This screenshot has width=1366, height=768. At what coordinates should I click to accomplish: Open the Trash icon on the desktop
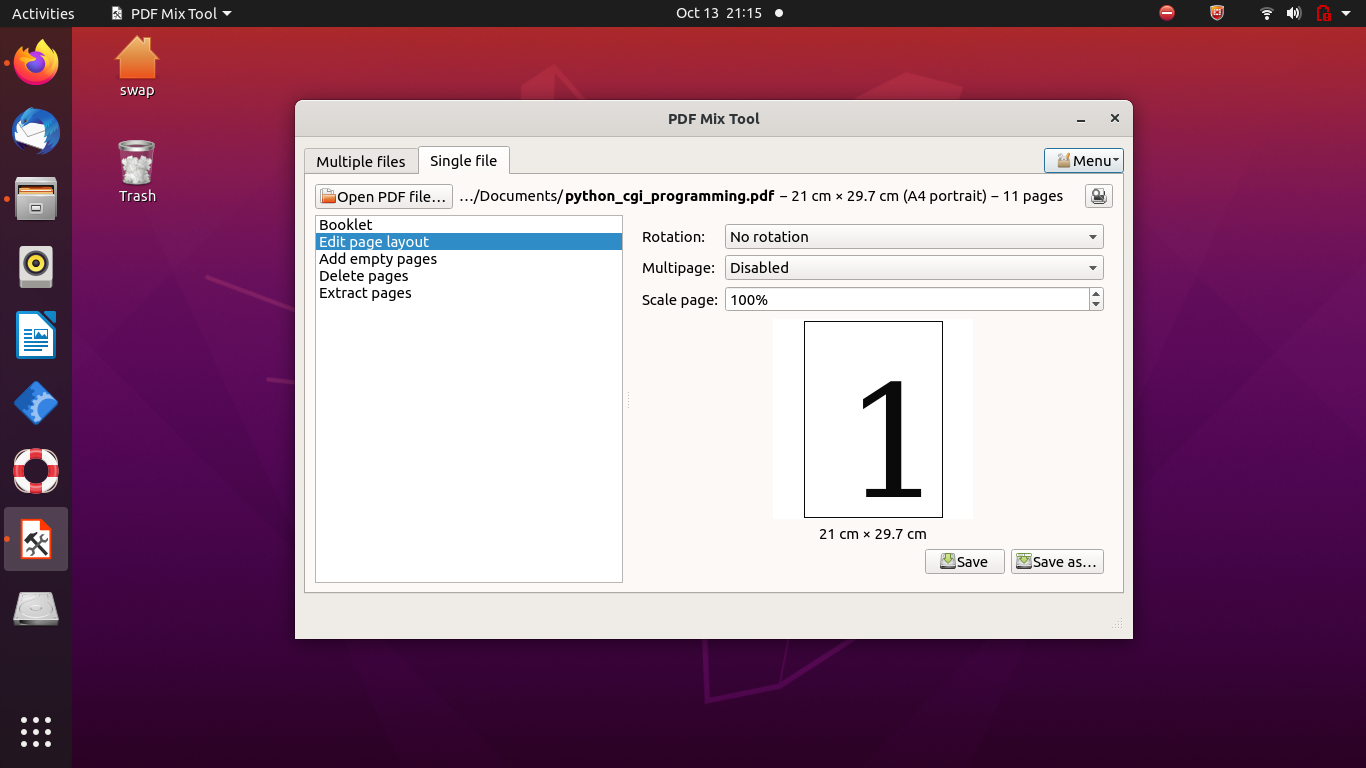137,171
